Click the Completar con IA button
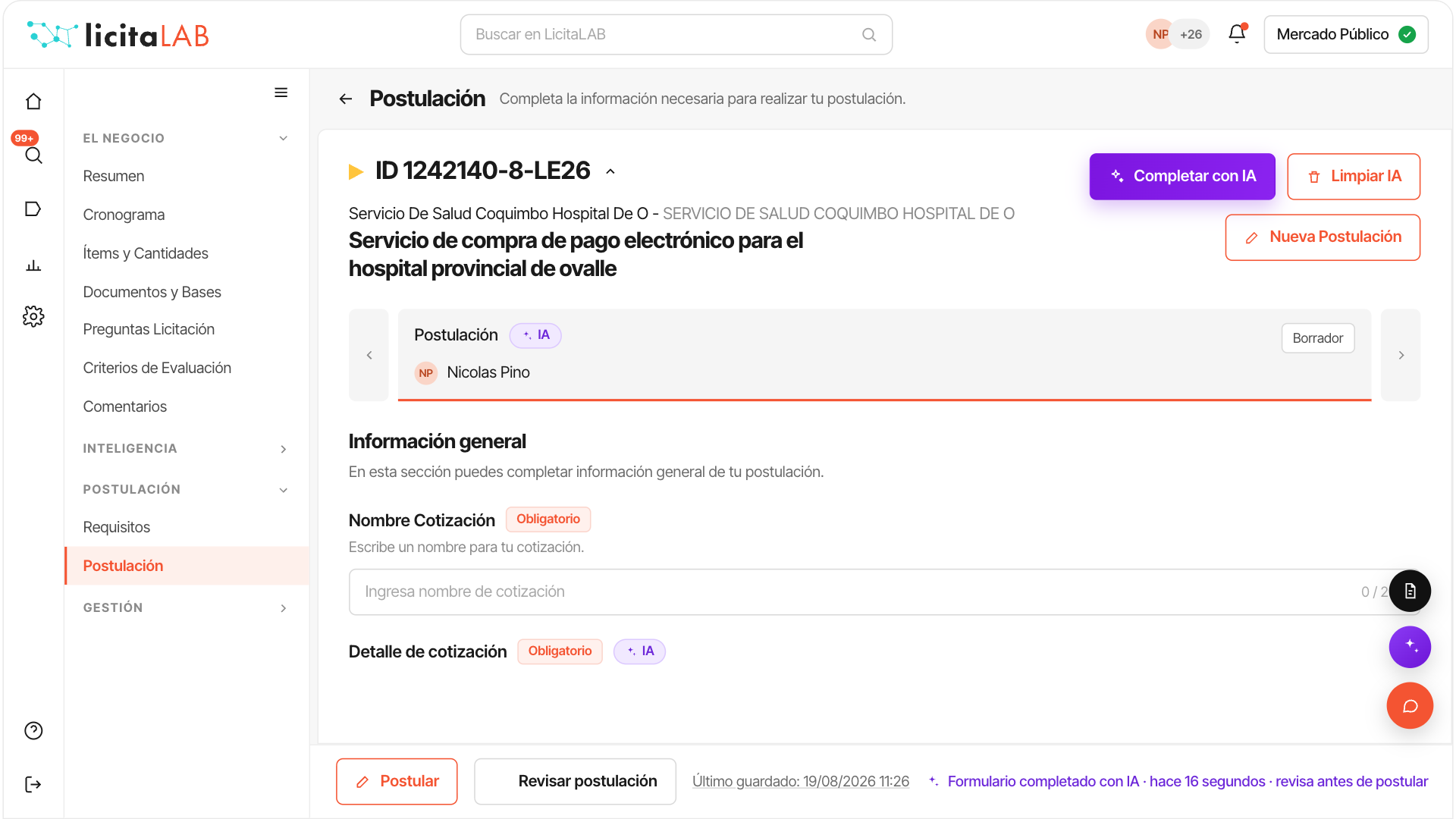1456x819 pixels. point(1182,176)
